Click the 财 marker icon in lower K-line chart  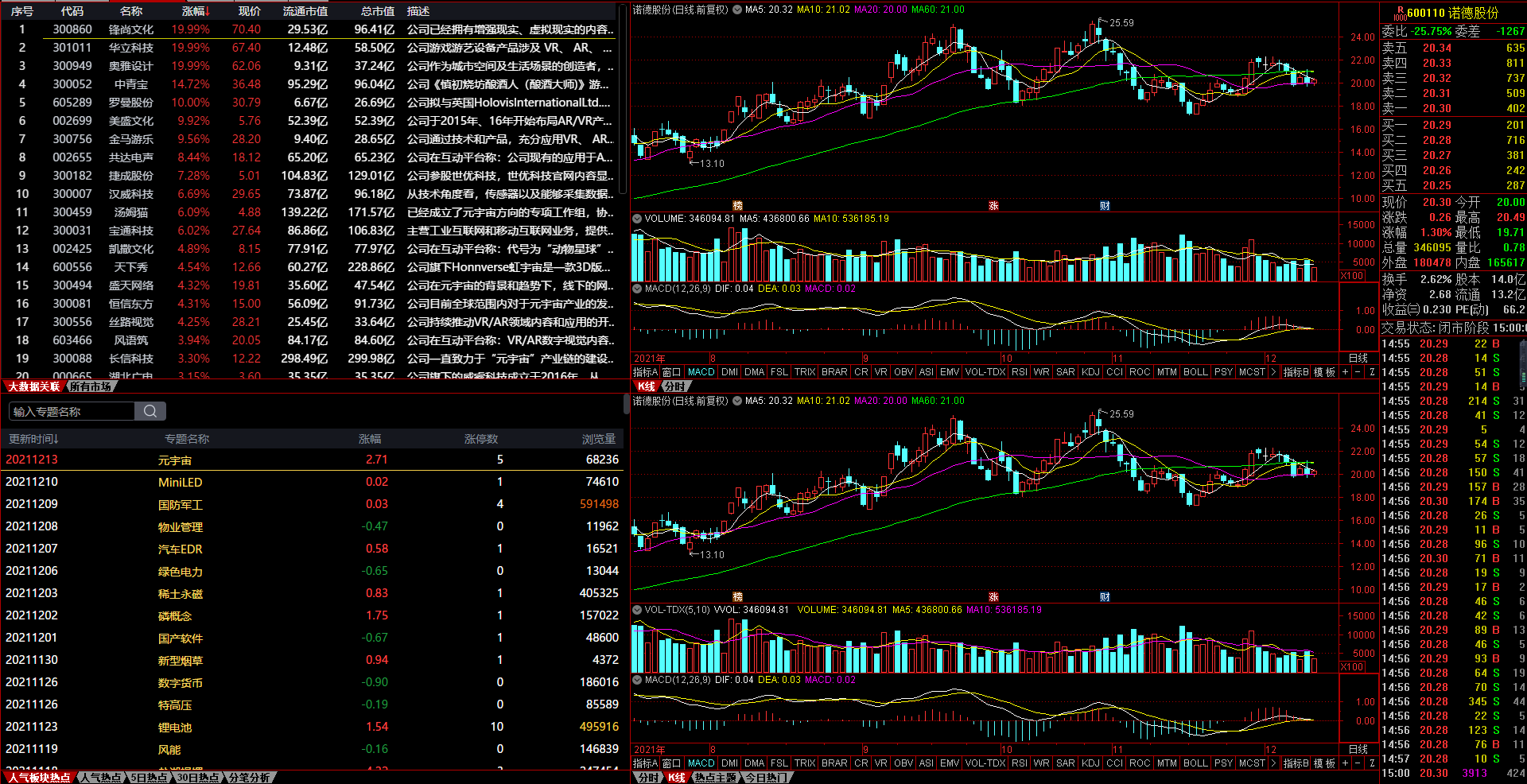coord(1105,596)
